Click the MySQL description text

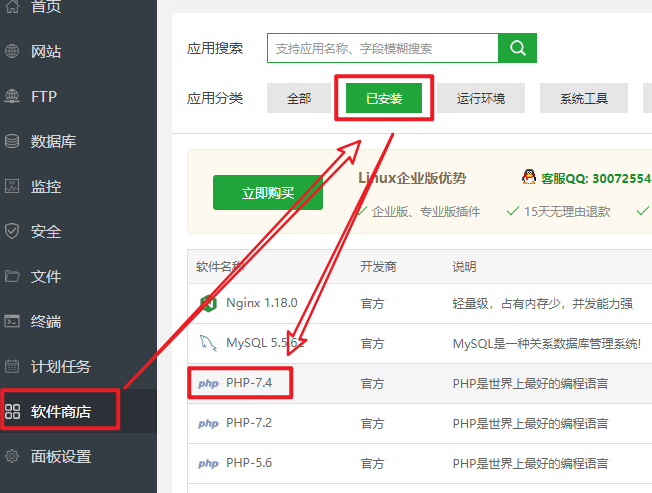(547, 344)
